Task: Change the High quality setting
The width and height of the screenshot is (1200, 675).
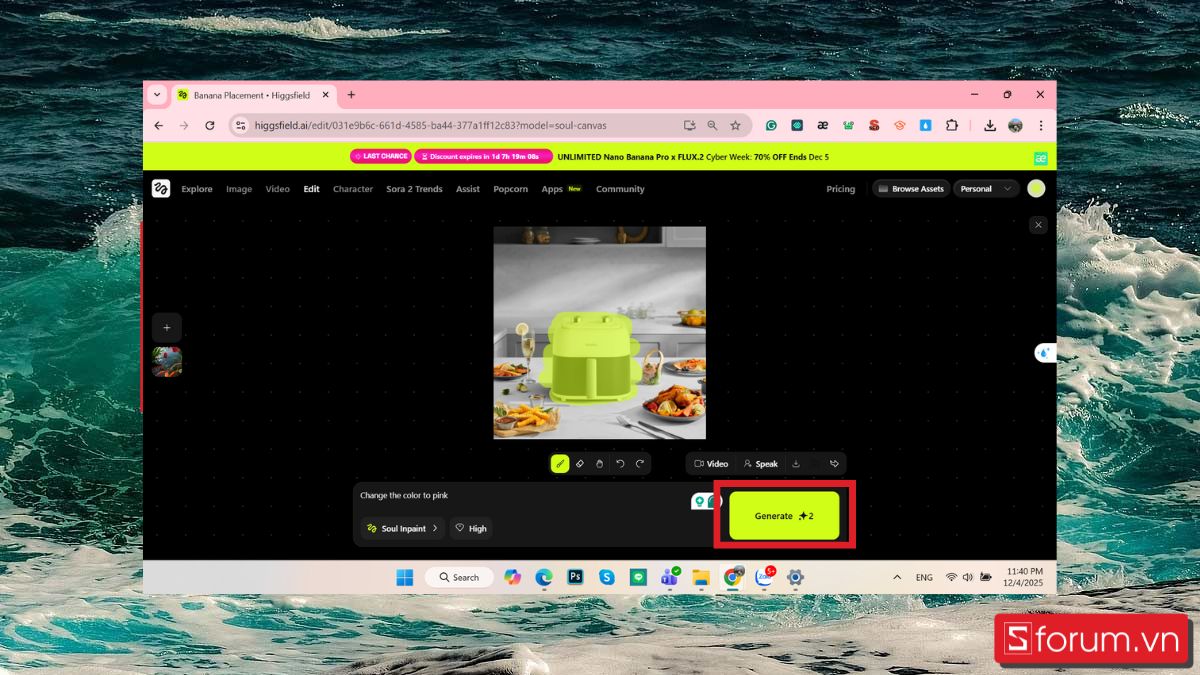Action: (x=471, y=528)
